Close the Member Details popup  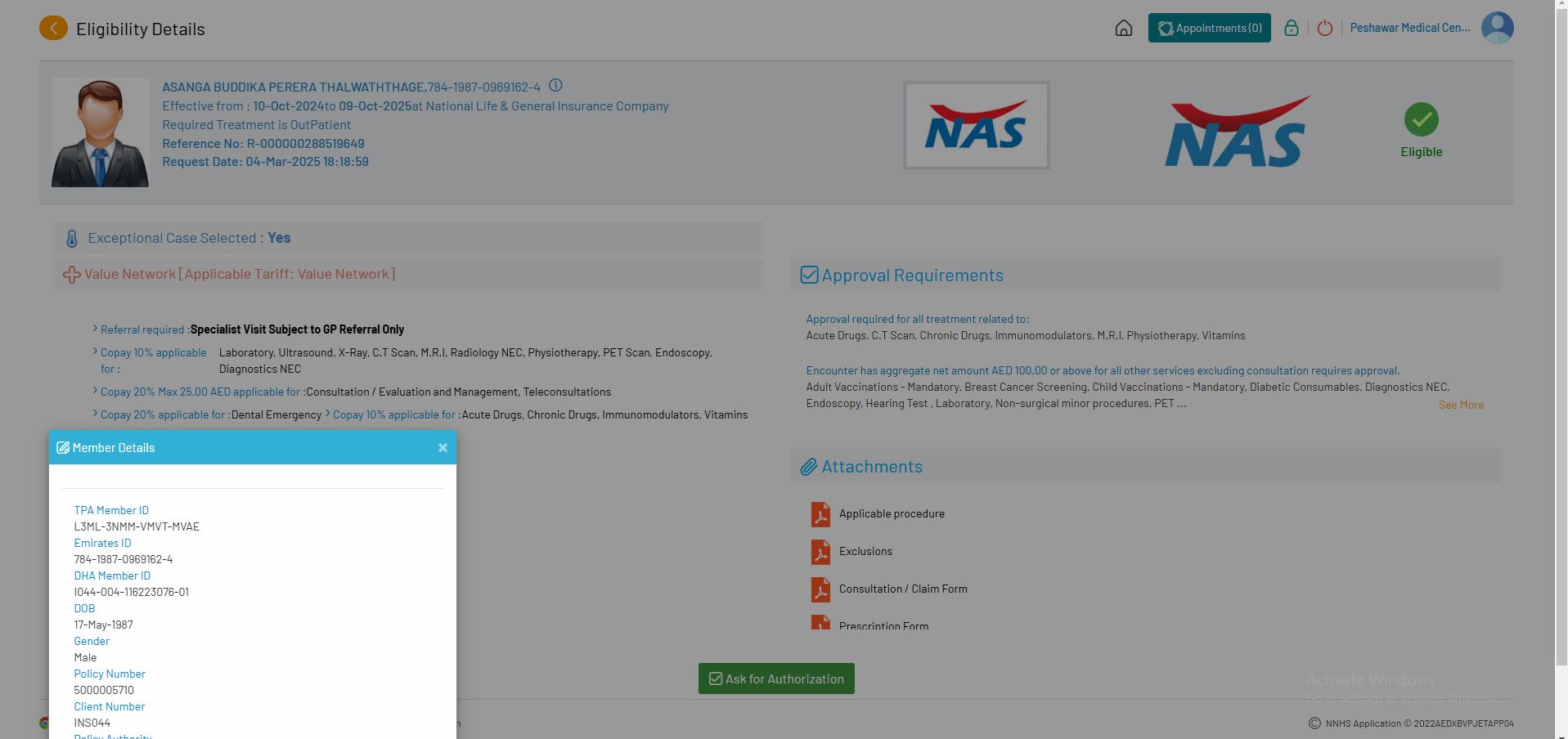[x=443, y=447]
